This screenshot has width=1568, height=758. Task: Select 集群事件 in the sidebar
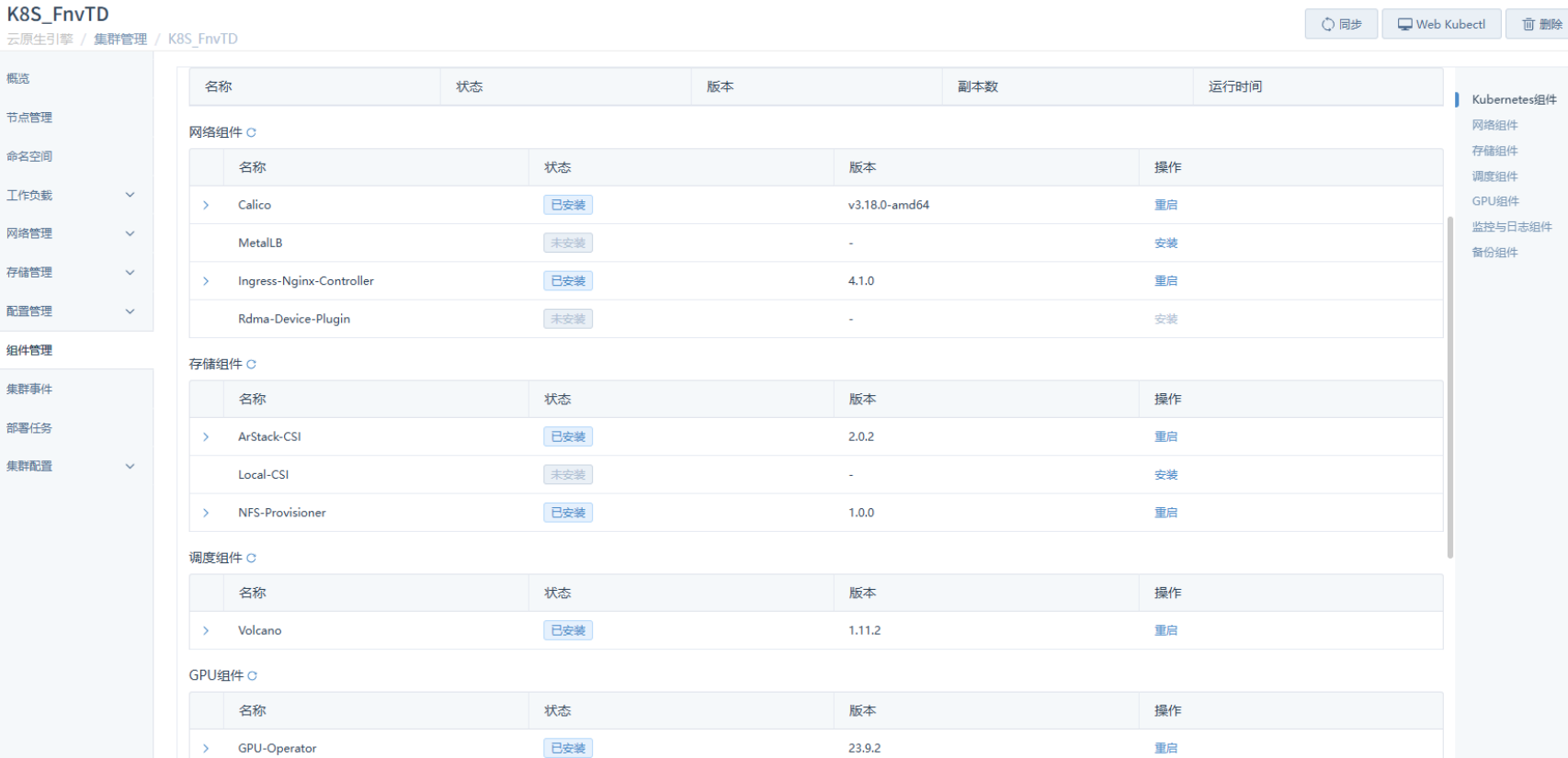pyautogui.click(x=29, y=390)
